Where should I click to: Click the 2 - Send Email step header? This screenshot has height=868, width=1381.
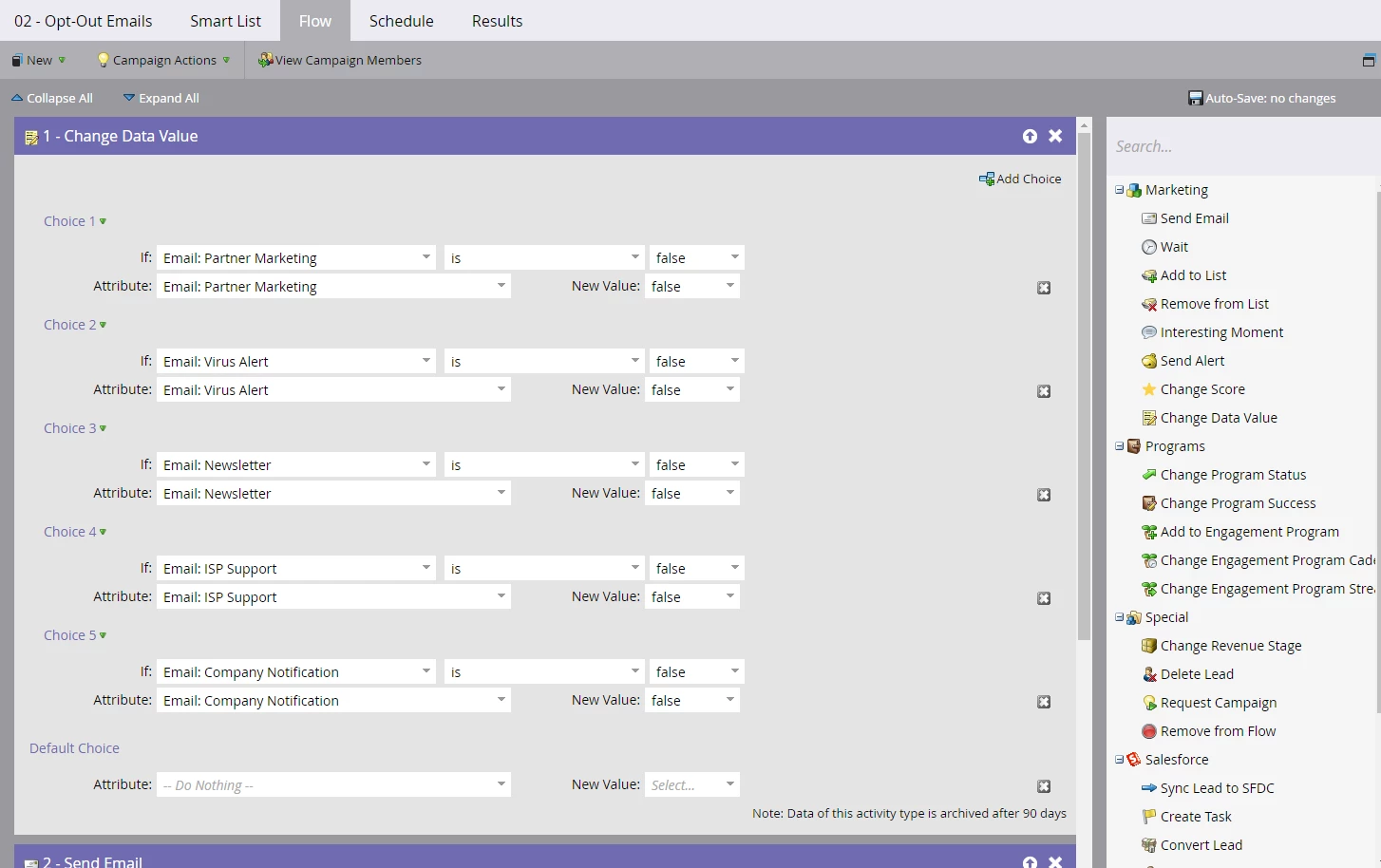pos(545,859)
